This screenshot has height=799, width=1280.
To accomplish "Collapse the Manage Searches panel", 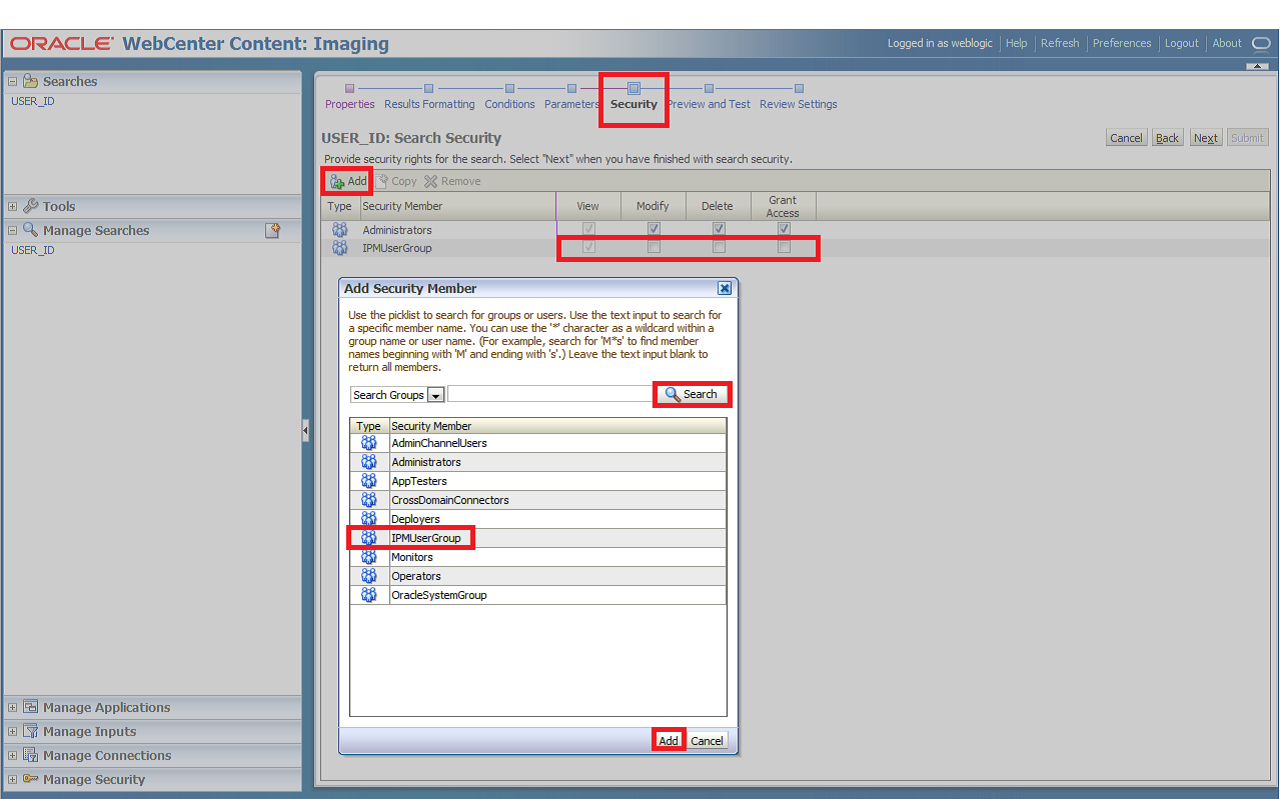I will coord(13,231).
